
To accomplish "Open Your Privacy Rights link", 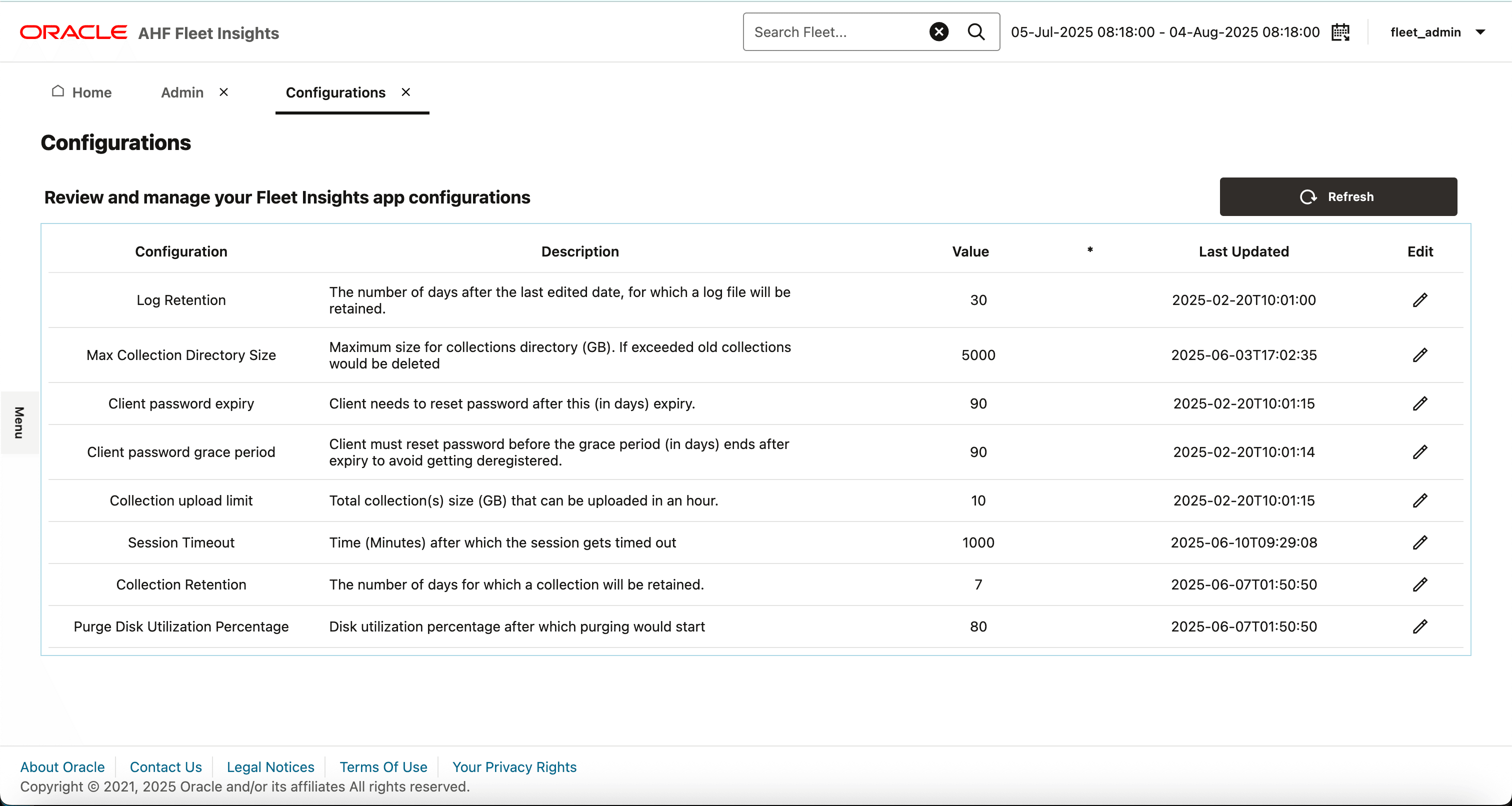I will [x=513, y=766].
